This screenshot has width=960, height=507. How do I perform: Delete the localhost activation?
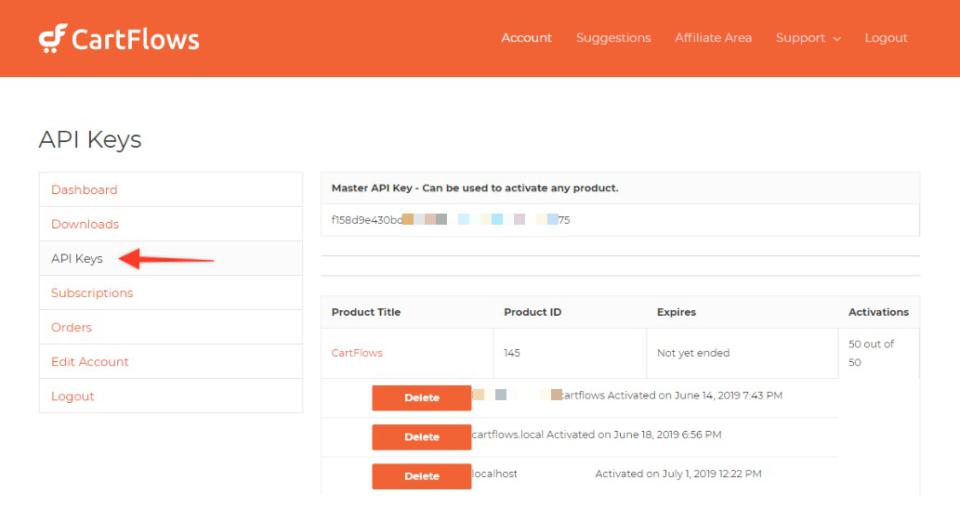point(421,476)
